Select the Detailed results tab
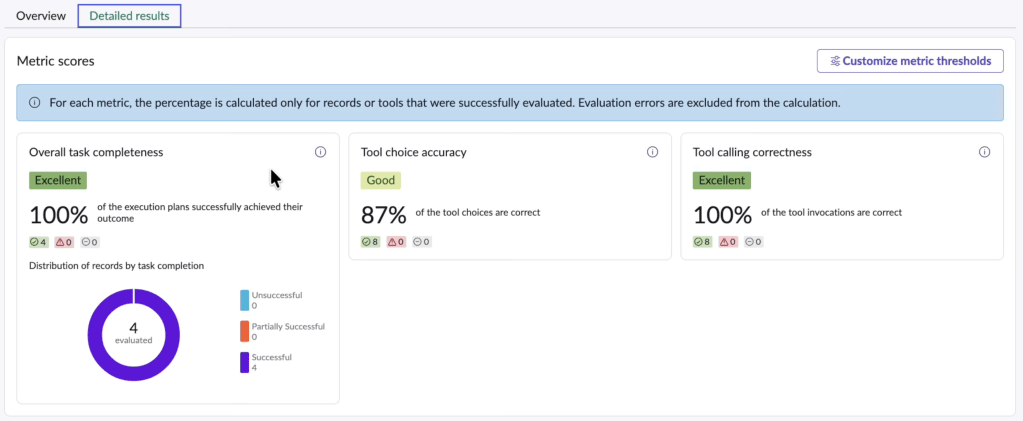Viewport: 1023px width, 421px height. 129,16
